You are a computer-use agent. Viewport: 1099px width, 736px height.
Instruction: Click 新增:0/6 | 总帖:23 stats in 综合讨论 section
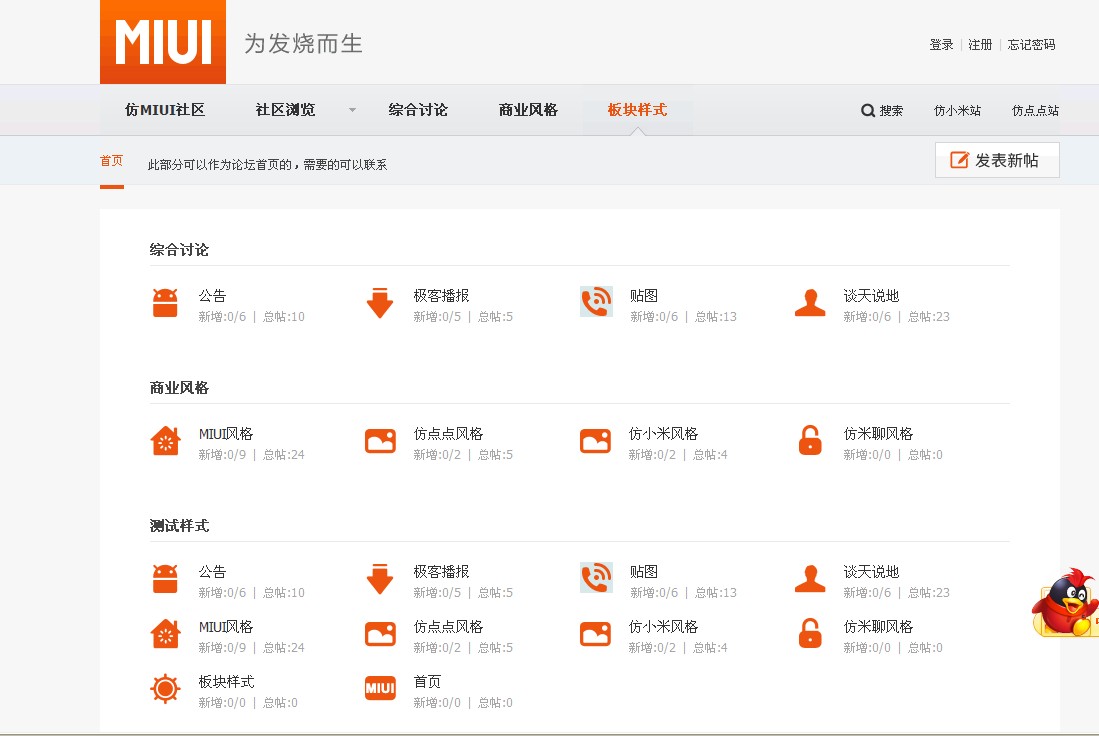click(x=896, y=317)
